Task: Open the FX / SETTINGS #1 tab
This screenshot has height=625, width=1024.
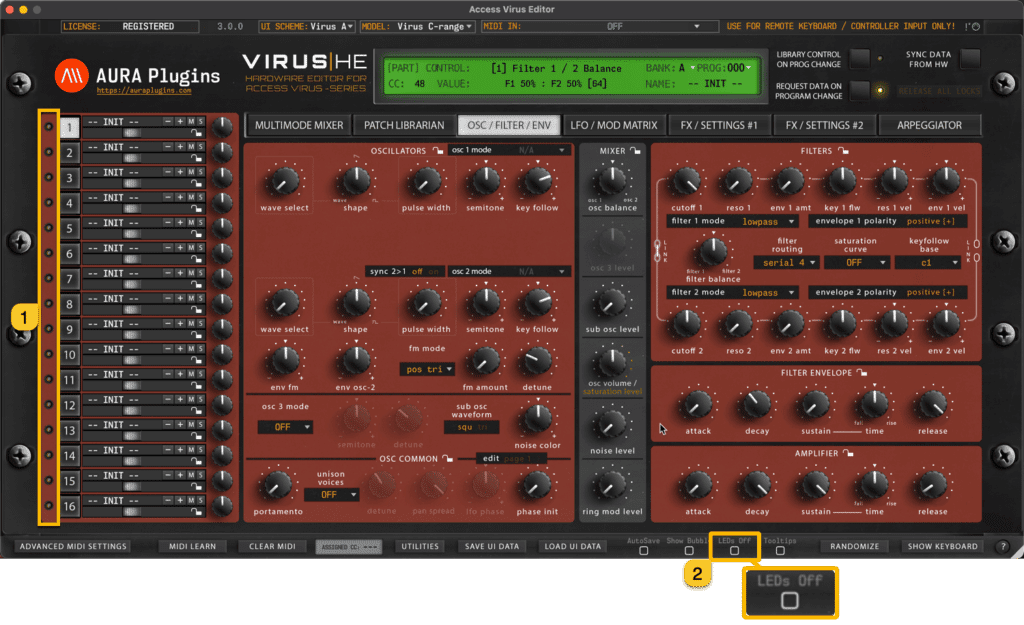Action: coord(719,125)
